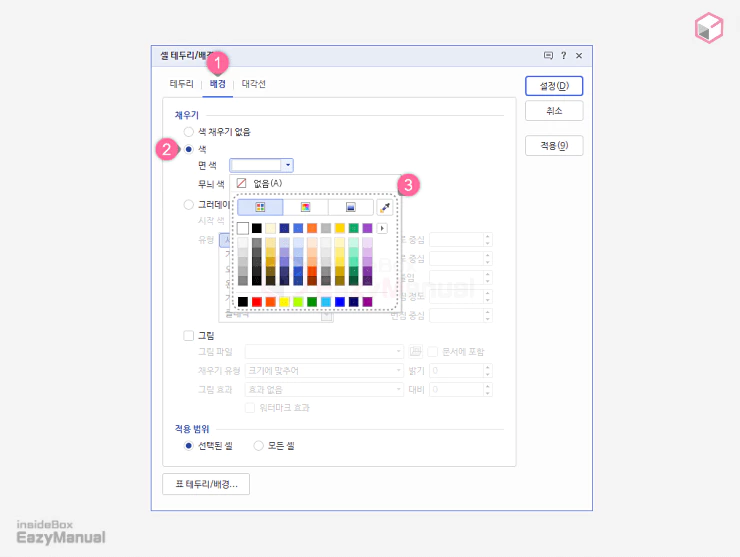Click the help question mark icon

tap(563, 56)
